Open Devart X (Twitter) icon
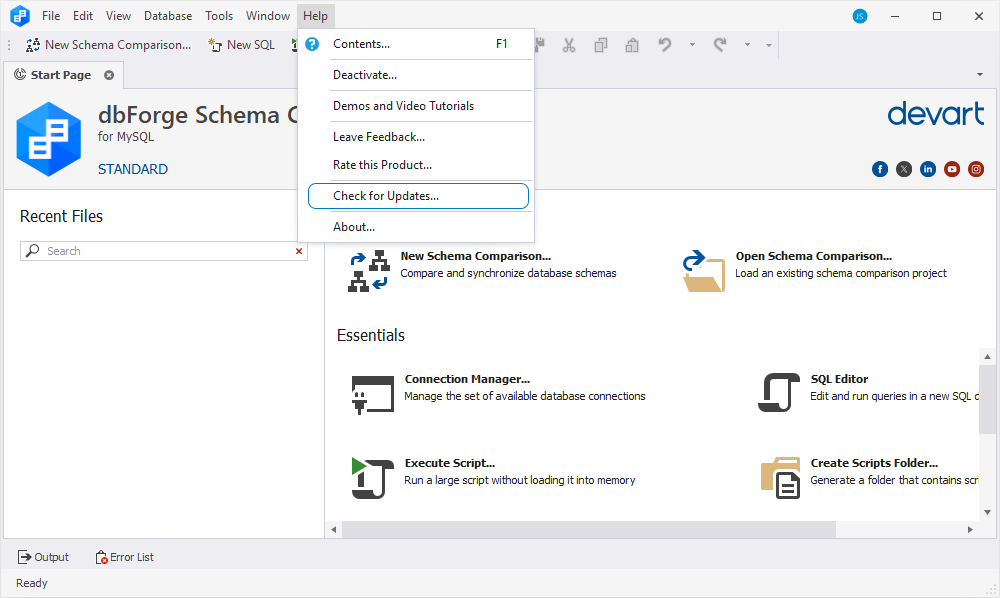 904,169
